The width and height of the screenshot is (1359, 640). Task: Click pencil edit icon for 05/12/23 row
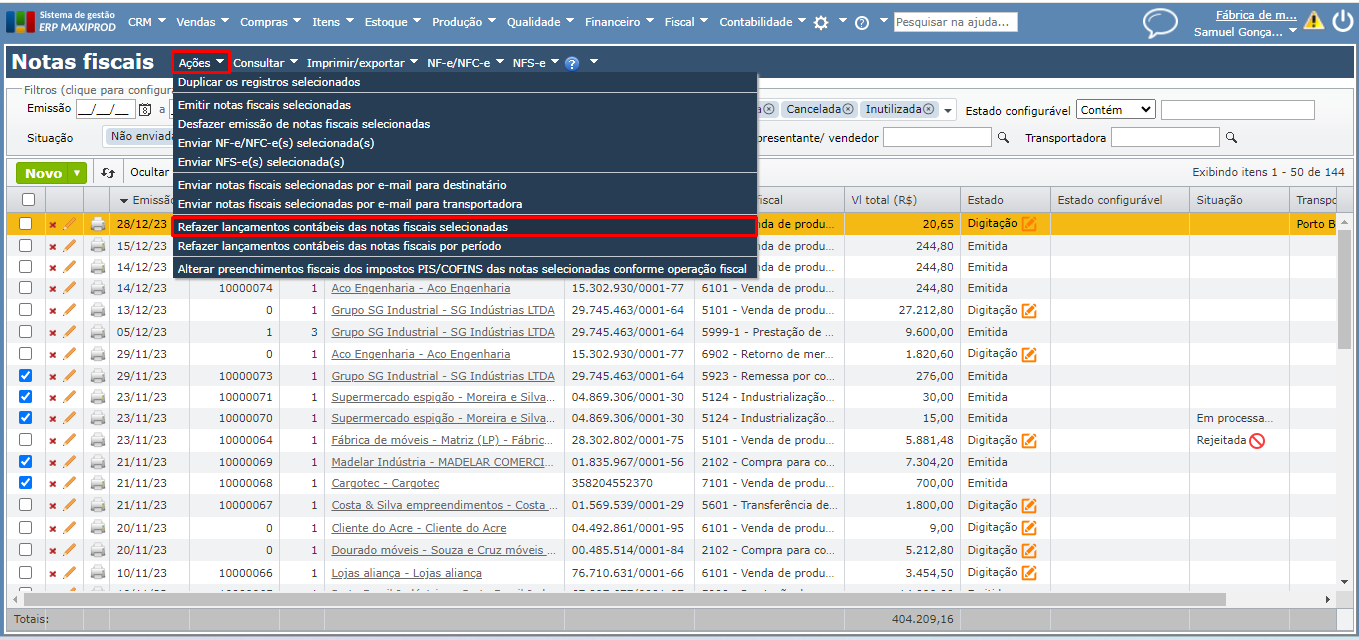click(x=70, y=332)
